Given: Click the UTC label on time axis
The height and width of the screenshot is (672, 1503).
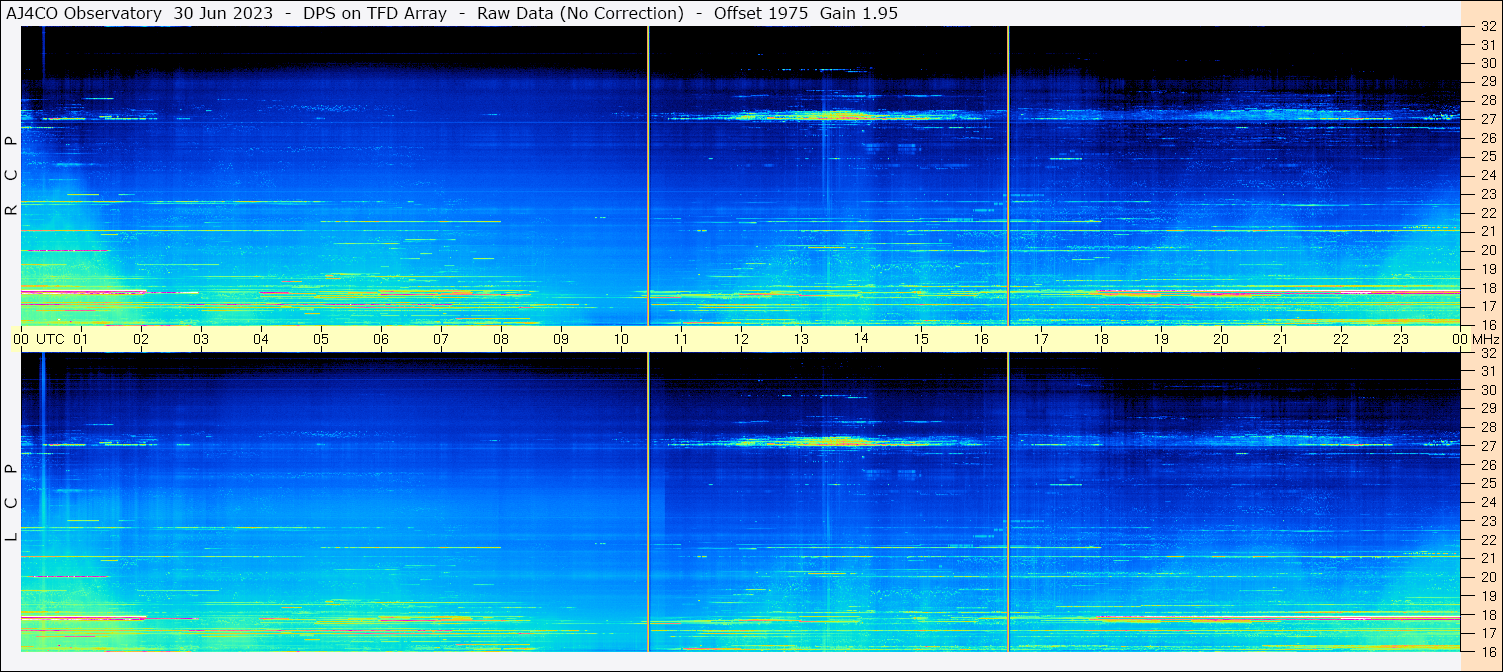Looking at the screenshot, I should click(51, 339).
